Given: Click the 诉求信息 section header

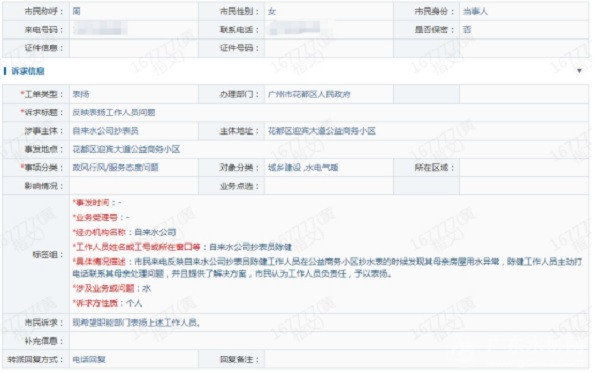Looking at the screenshot, I should (x=28, y=71).
